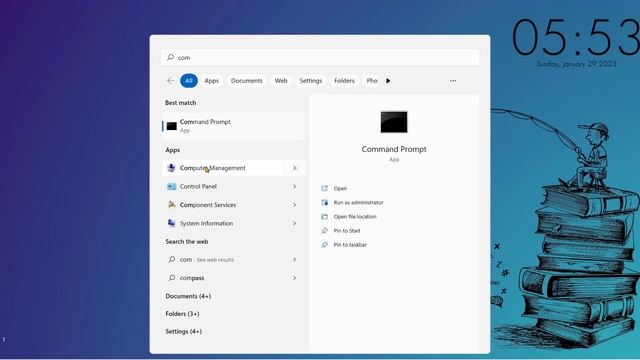Switch to the partially shown Photos tab

pos(372,81)
